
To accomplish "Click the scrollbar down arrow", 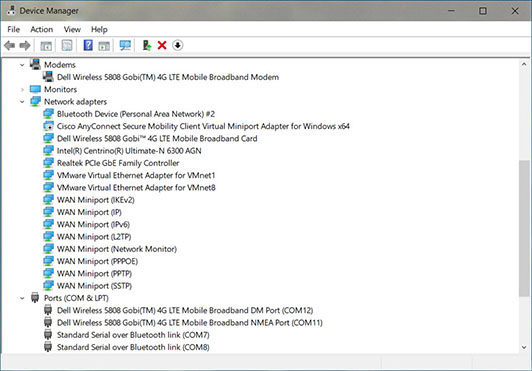I will coord(524,347).
